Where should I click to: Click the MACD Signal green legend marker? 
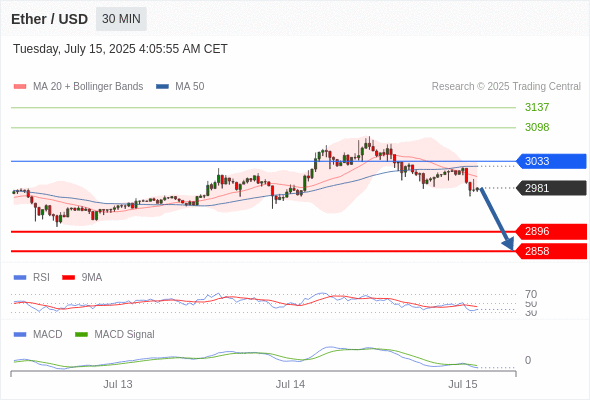81,334
